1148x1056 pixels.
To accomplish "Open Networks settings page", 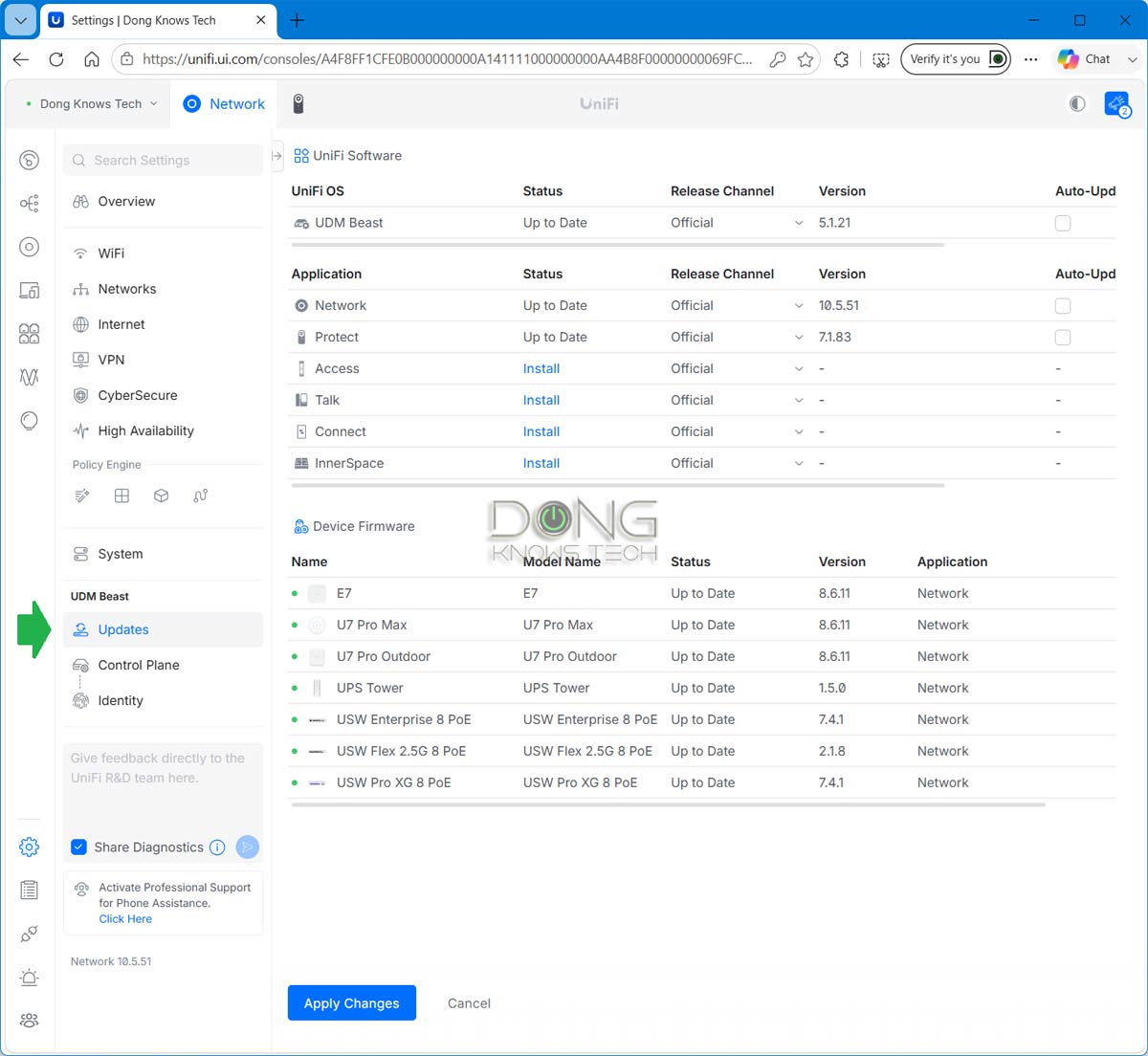I will click(x=163, y=288).
